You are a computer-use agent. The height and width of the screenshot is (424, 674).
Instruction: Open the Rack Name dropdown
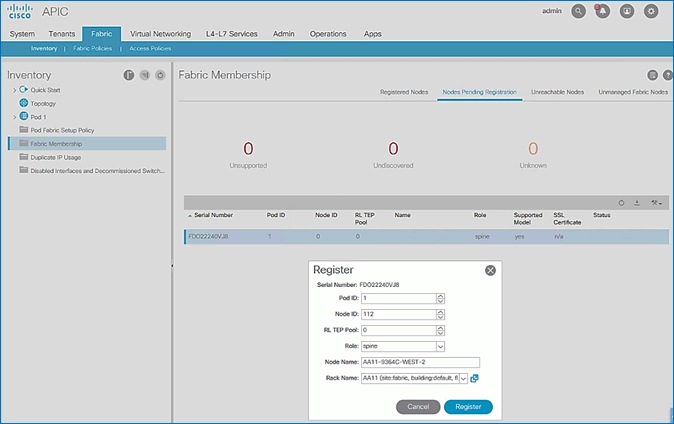point(462,378)
